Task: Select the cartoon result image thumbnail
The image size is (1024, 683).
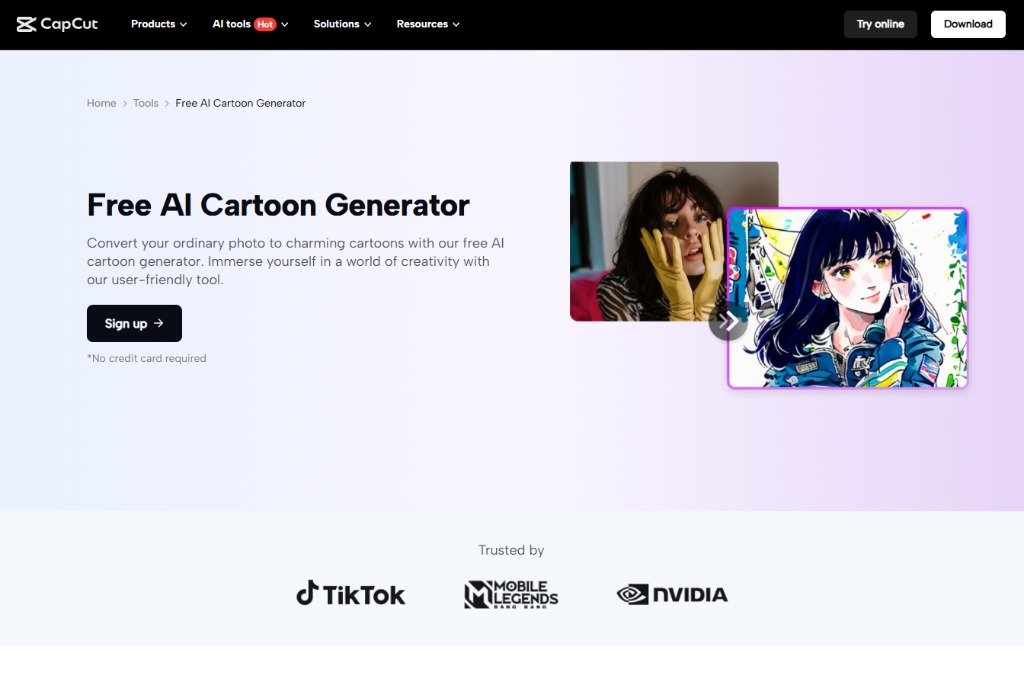Action: tap(847, 297)
